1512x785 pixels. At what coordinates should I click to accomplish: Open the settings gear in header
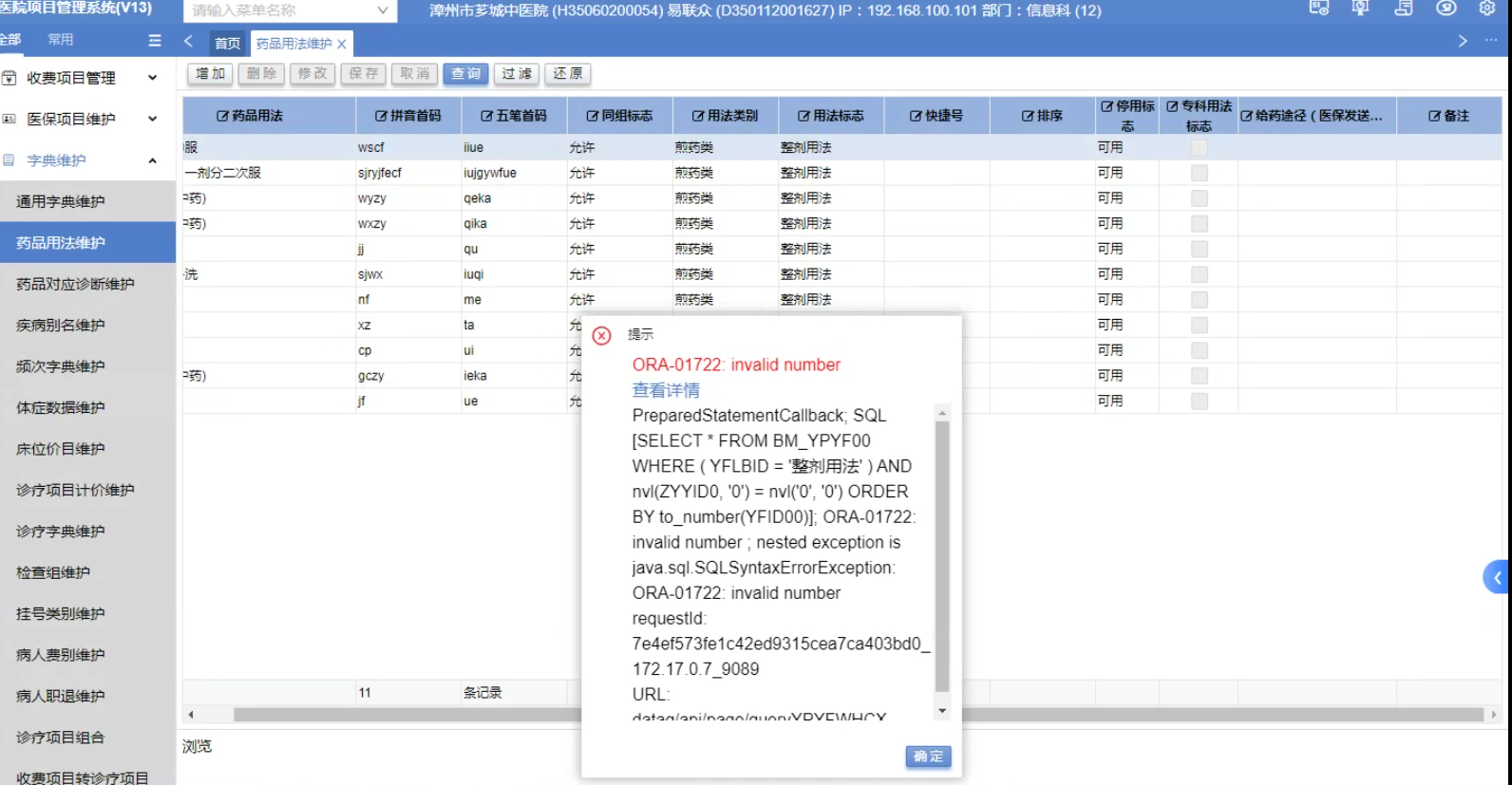pyautogui.click(x=1487, y=9)
